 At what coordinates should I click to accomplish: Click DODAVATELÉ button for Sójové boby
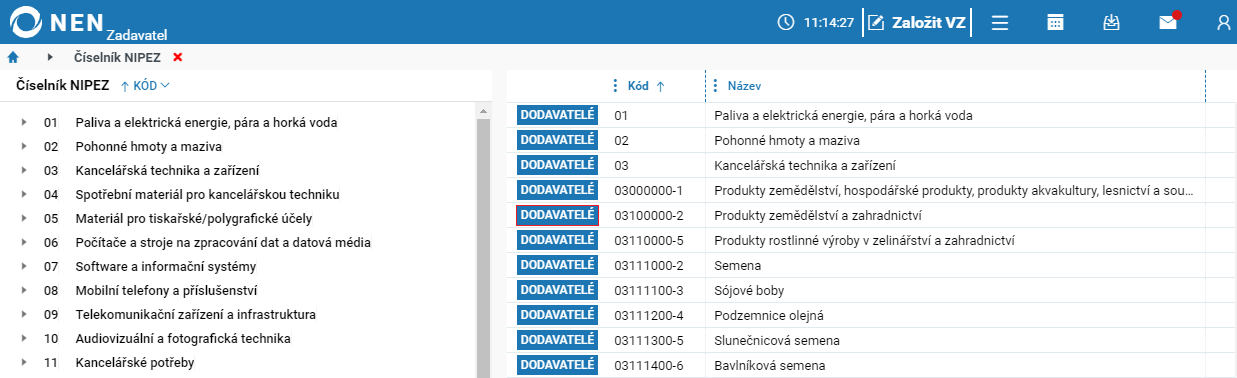[x=557, y=290]
